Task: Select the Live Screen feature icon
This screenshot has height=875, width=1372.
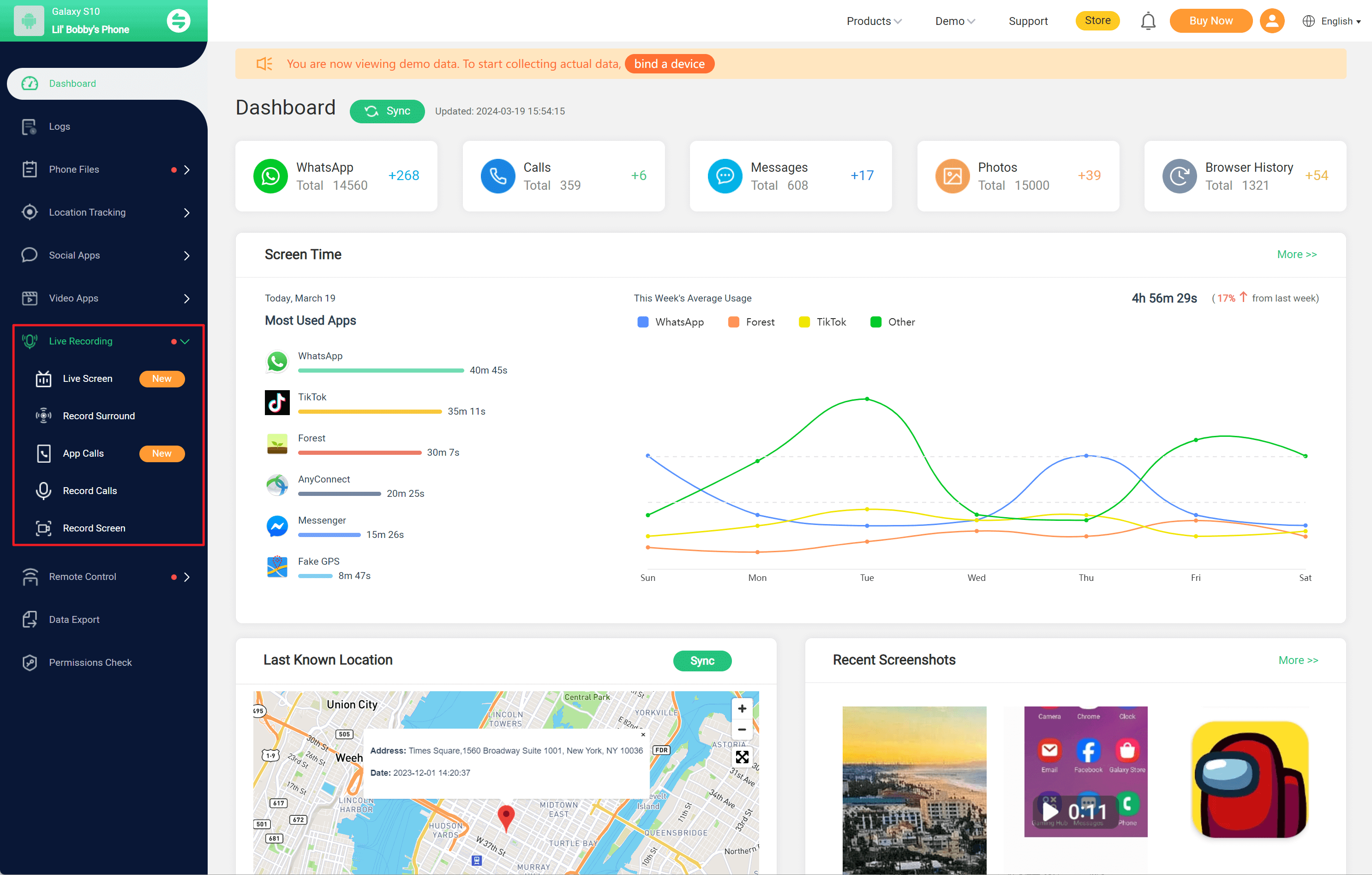Action: pyautogui.click(x=42, y=378)
